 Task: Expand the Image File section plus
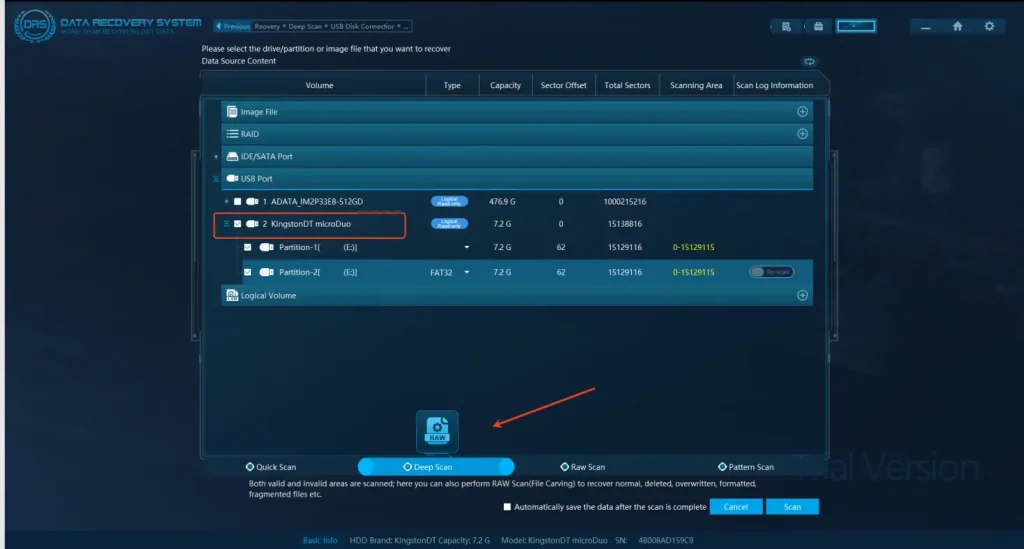(803, 112)
